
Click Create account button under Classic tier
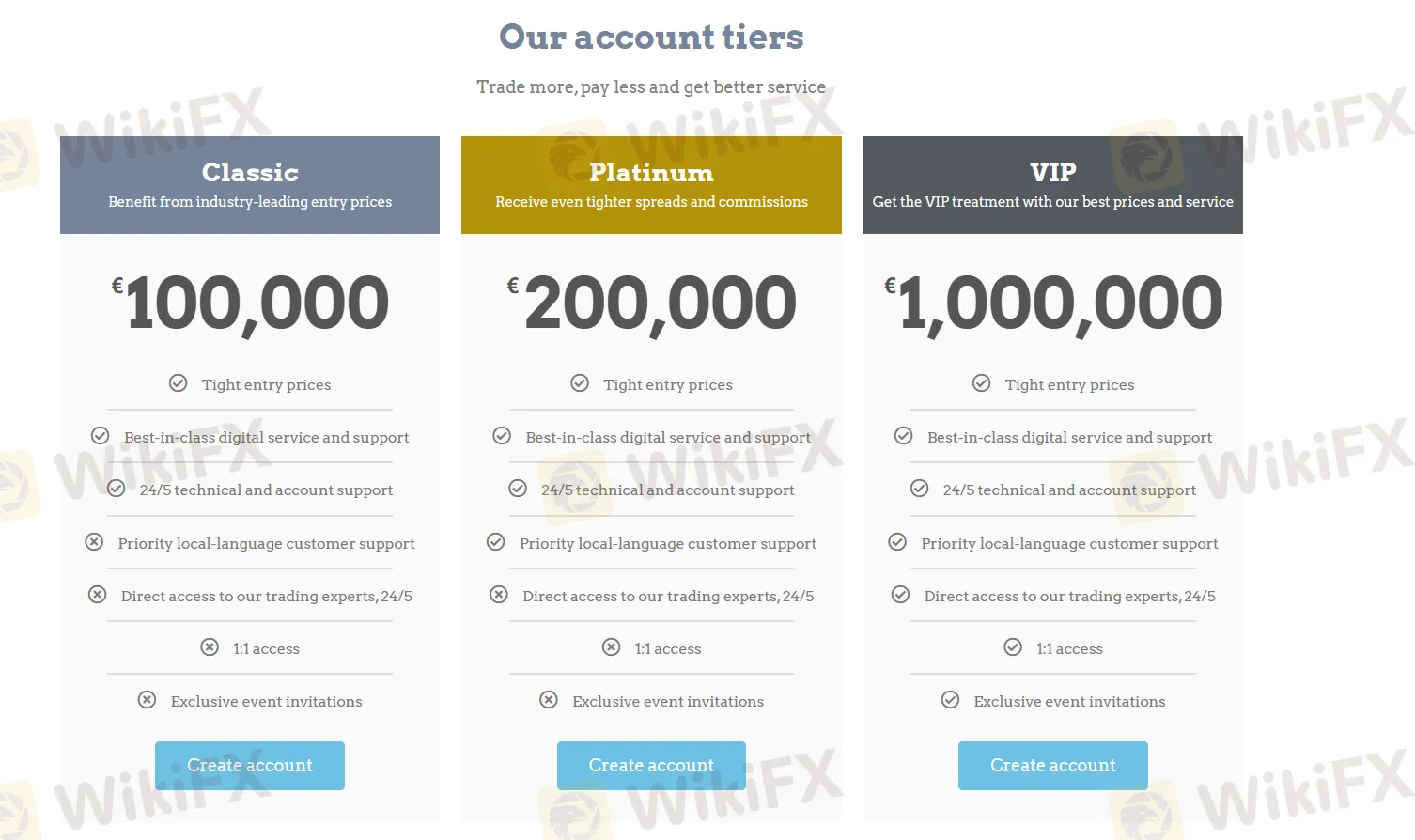pyautogui.click(x=250, y=766)
